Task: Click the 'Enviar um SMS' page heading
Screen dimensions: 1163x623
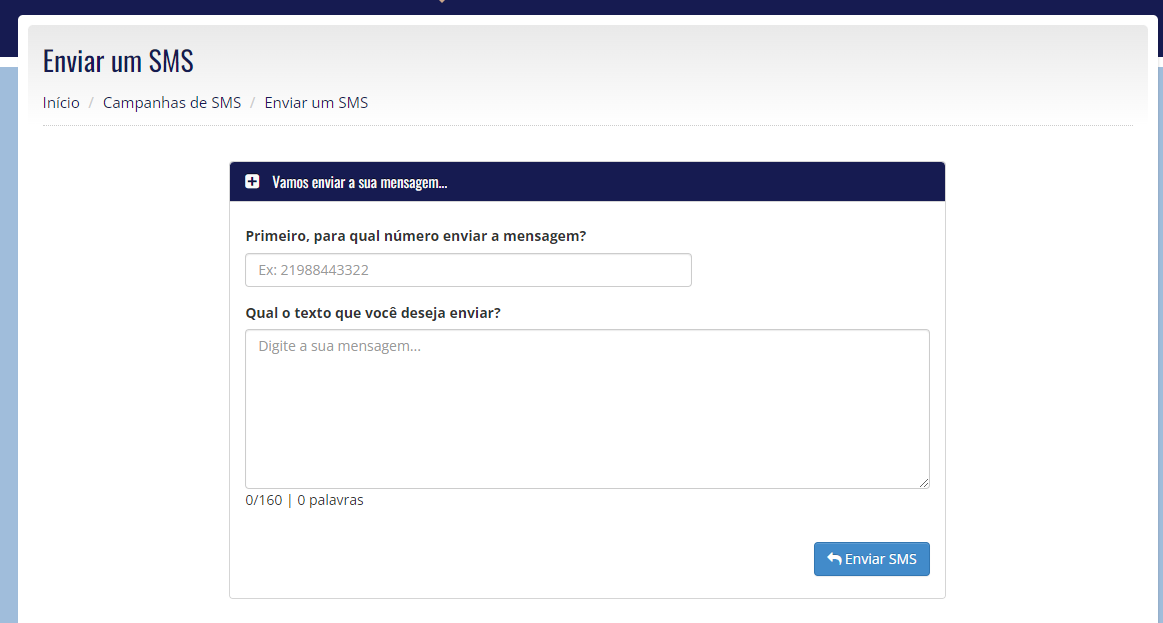Action: click(119, 61)
